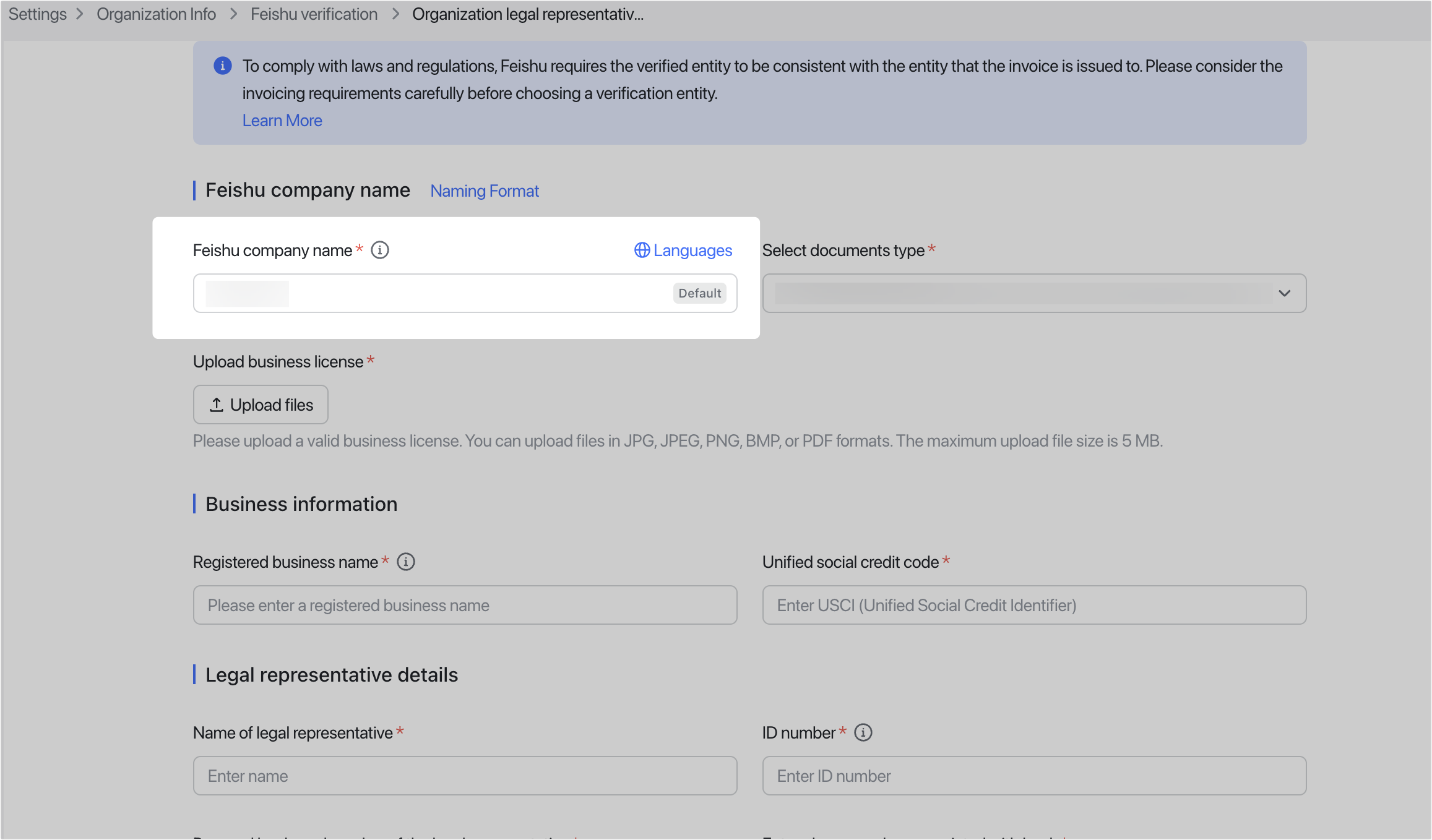Image resolution: width=1432 pixels, height=840 pixels.
Task: Click the USCI identifier input field
Action: (x=1034, y=605)
